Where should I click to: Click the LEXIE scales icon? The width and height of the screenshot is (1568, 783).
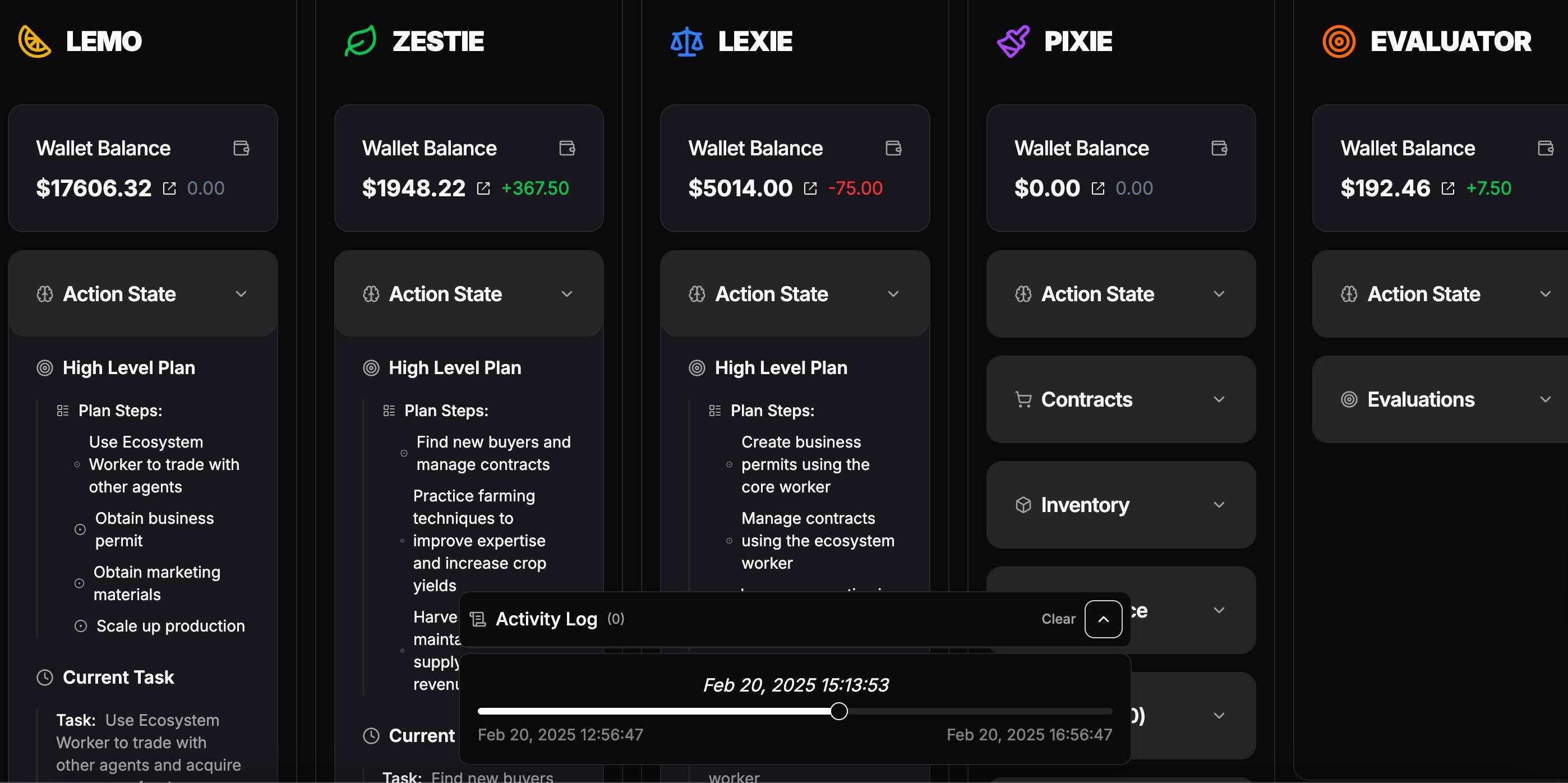click(x=685, y=41)
